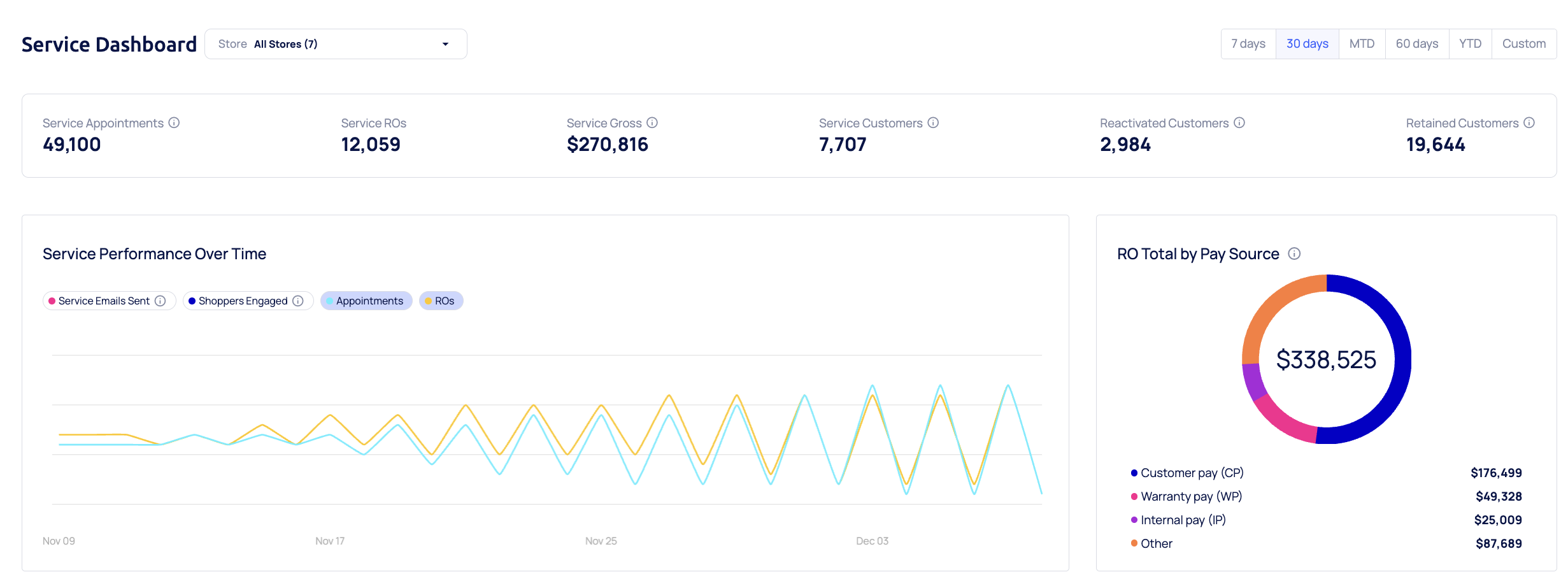1568x586 pixels.
Task: Click the Warranty pay (WP) legend entry
Action: (1191, 496)
